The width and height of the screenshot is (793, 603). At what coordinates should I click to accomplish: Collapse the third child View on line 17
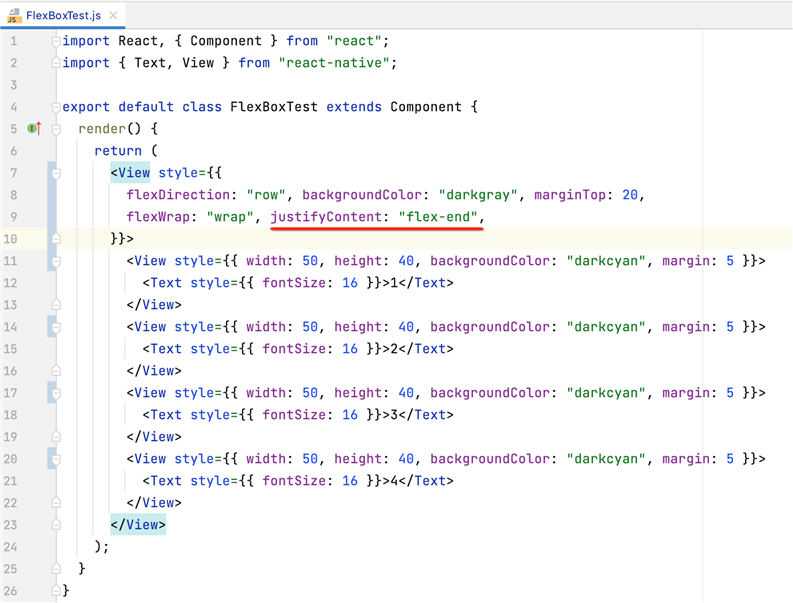56,393
